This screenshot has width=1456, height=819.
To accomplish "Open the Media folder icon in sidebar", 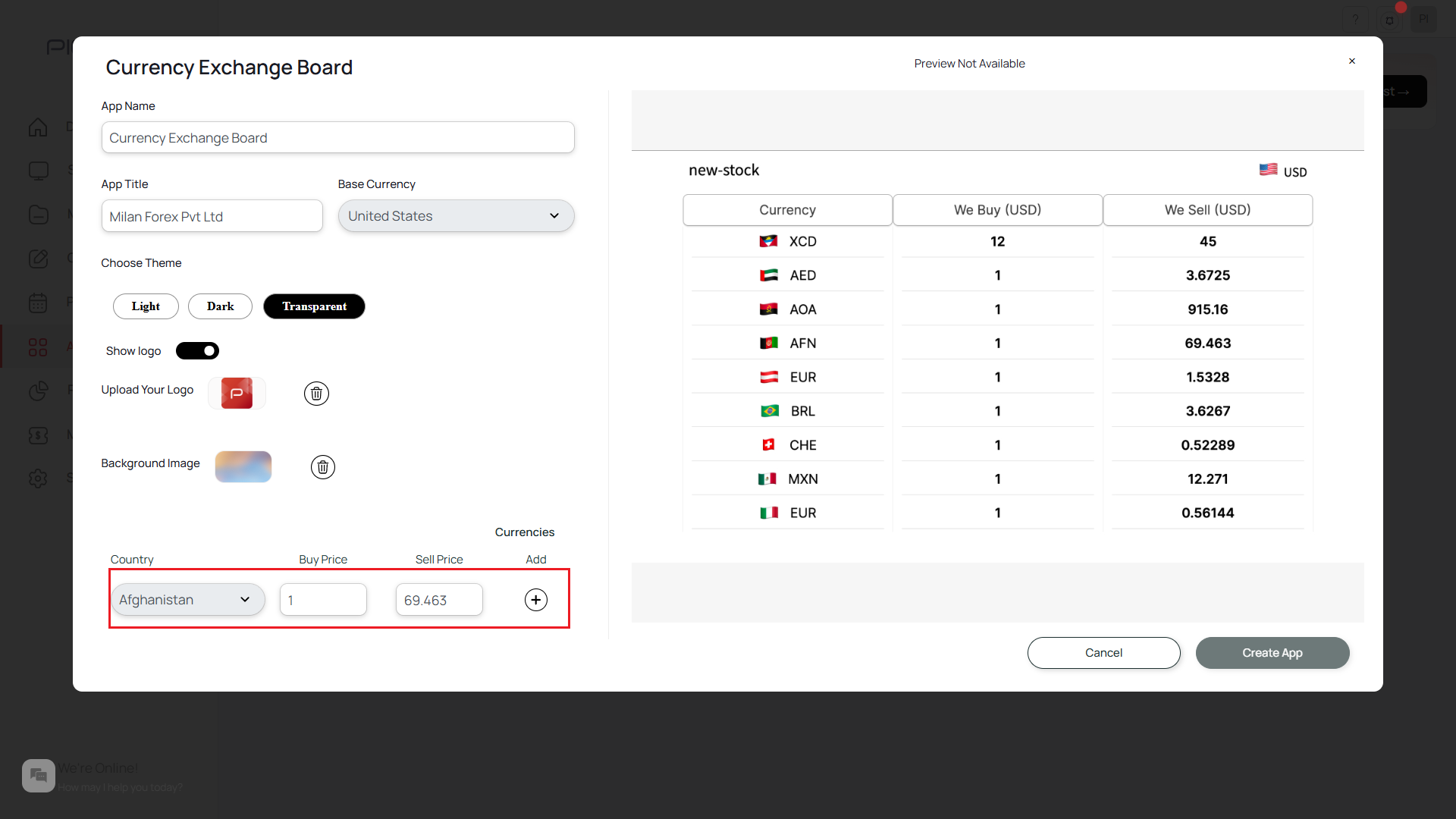I will coord(38,215).
